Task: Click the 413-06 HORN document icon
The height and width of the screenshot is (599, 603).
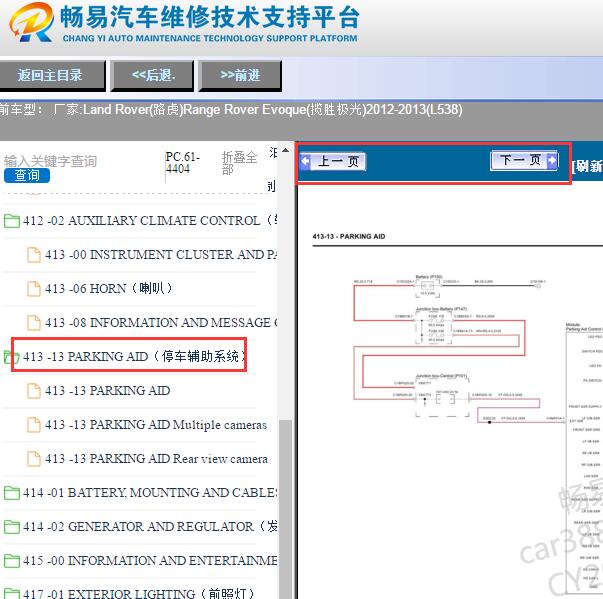Action: 34,289
